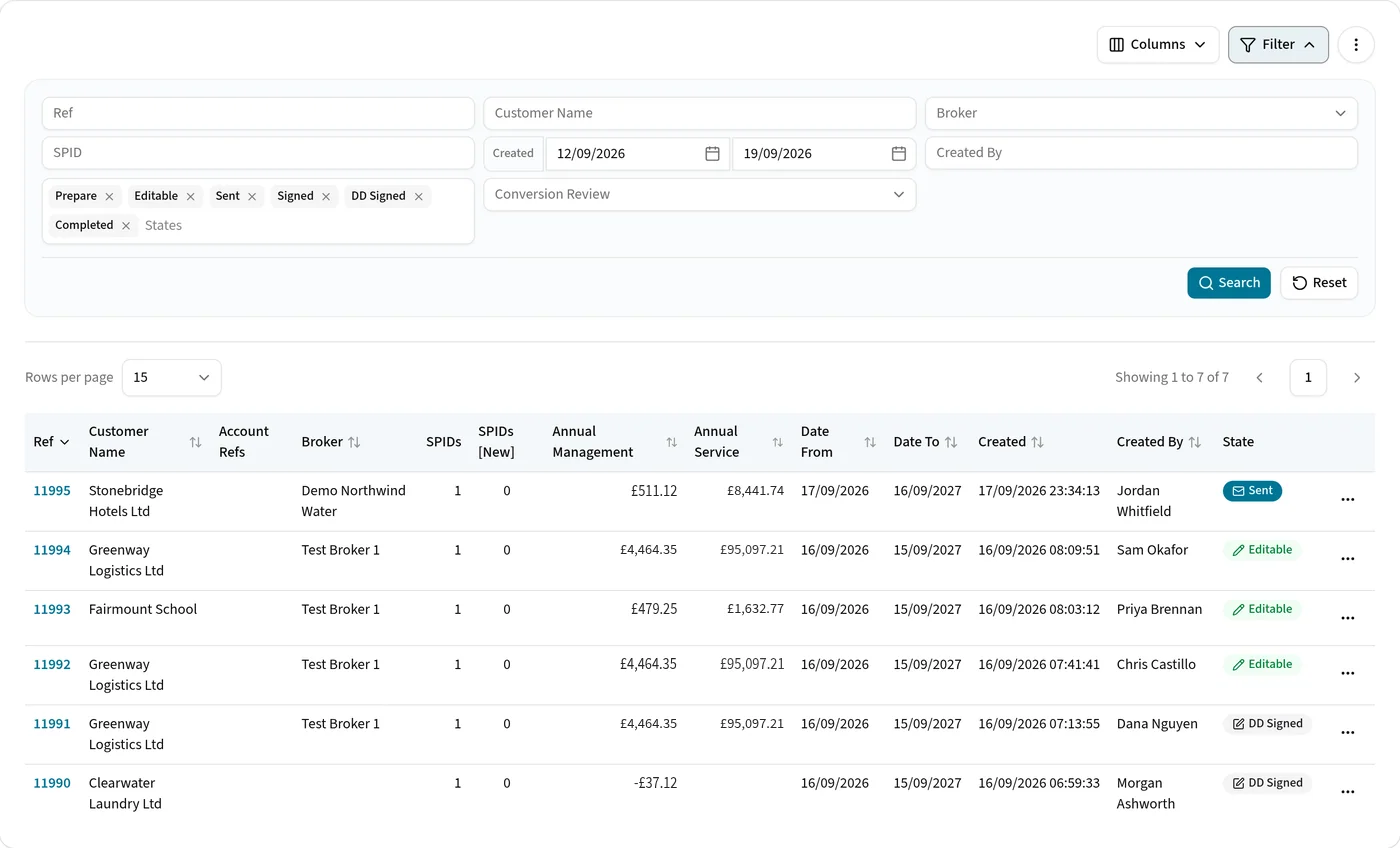Open quote reference 11991 link

52,724
